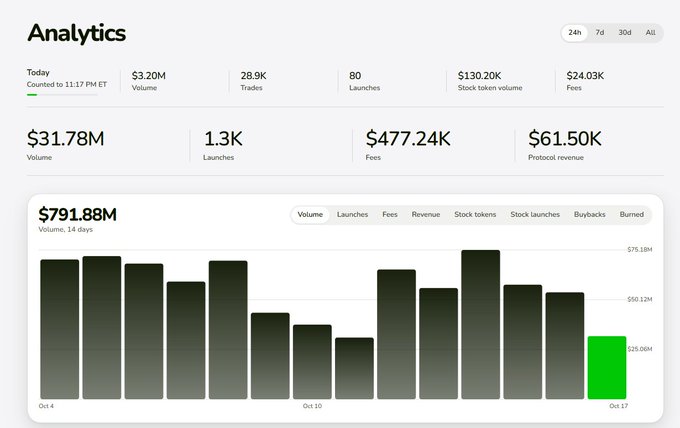The image size is (680, 428).
Task: Select the 24h time range
Action: click(575, 33)
